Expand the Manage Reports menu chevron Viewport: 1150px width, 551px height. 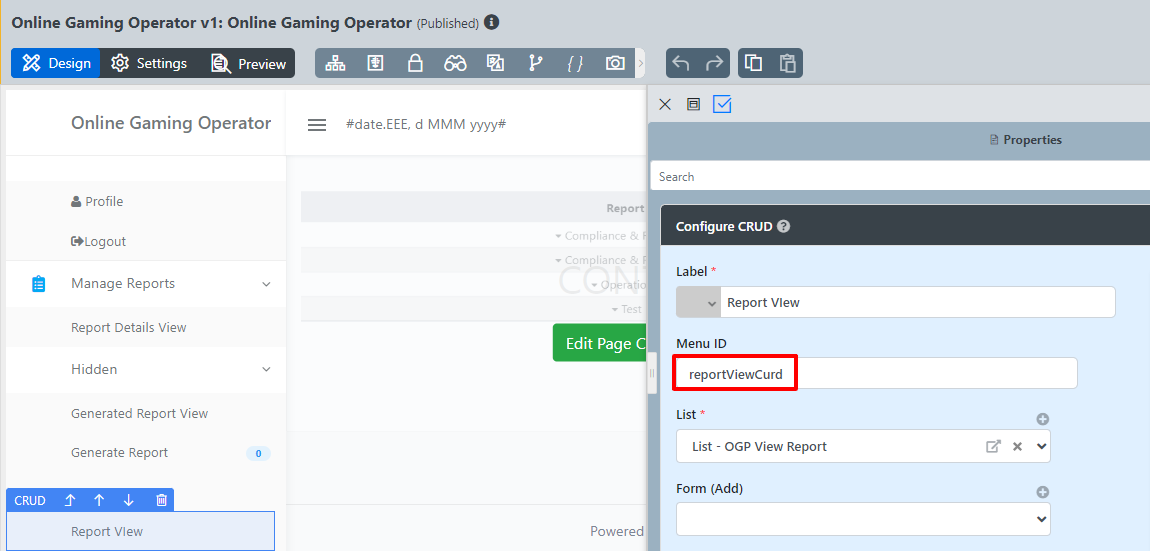(x=266, y=284)
